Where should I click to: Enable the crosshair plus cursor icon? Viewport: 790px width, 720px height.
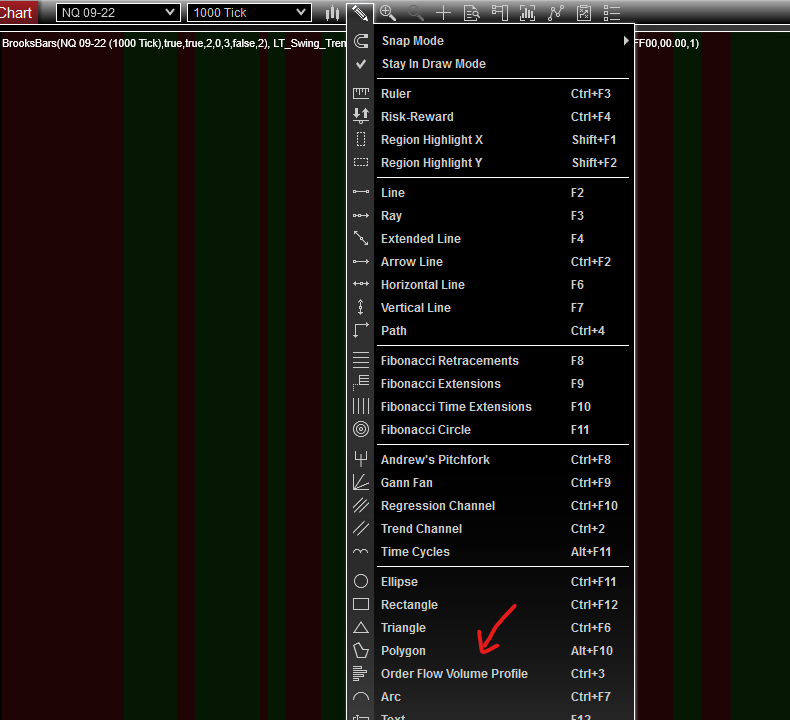tap(443, 13)
